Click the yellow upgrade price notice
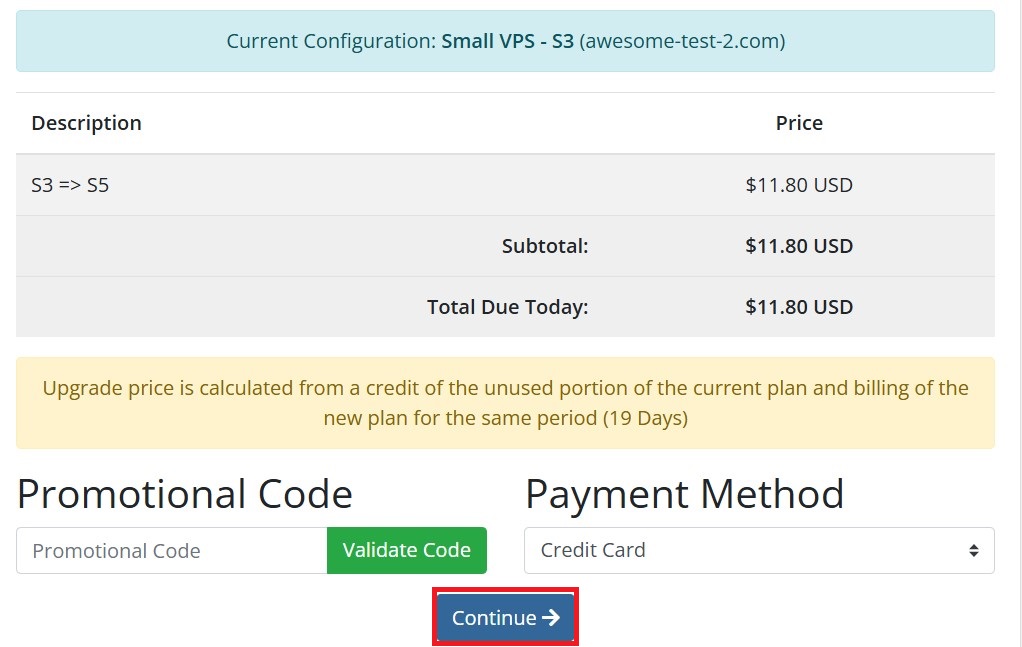The height and width of the screenshot is (647, 1022). pyautogui.click(x=505, y=403)
